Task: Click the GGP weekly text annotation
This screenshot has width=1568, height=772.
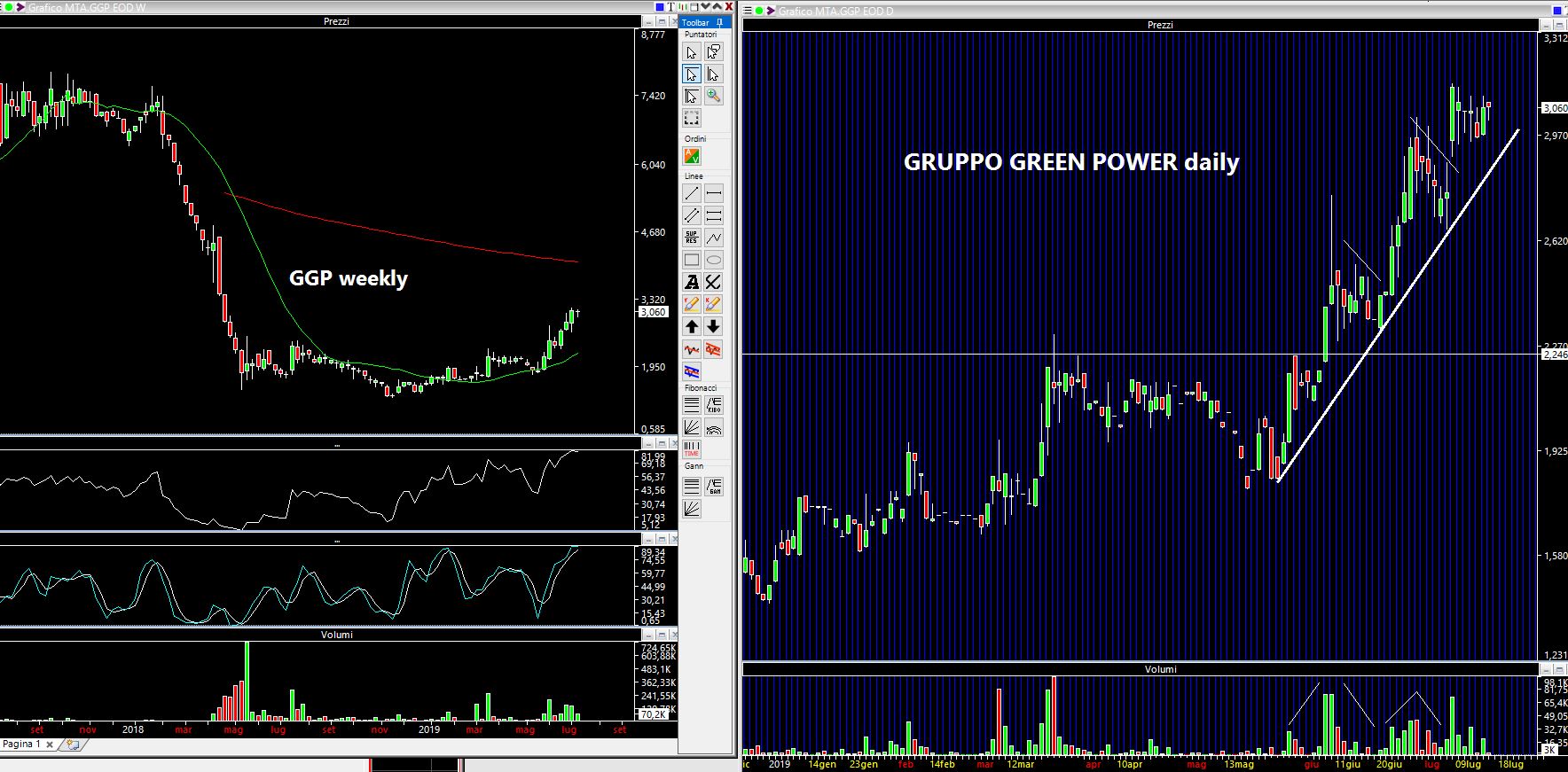Action: coord(349,278)
